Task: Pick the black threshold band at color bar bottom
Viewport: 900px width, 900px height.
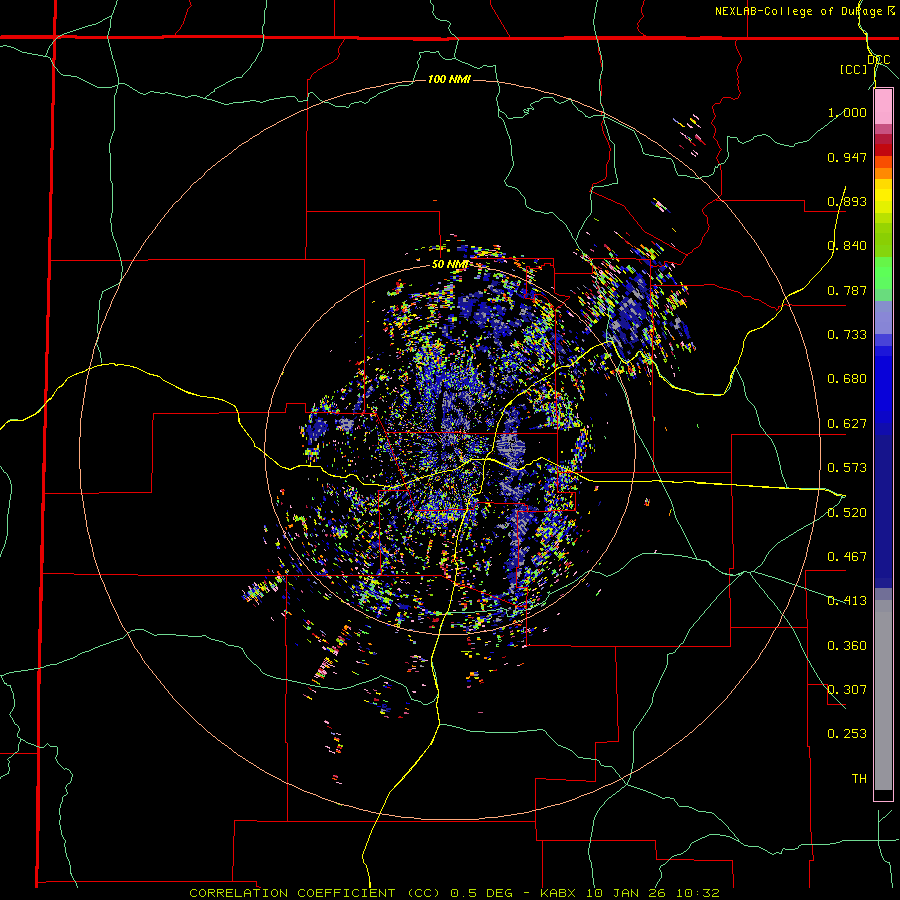Action: click(x=883, y=794)
